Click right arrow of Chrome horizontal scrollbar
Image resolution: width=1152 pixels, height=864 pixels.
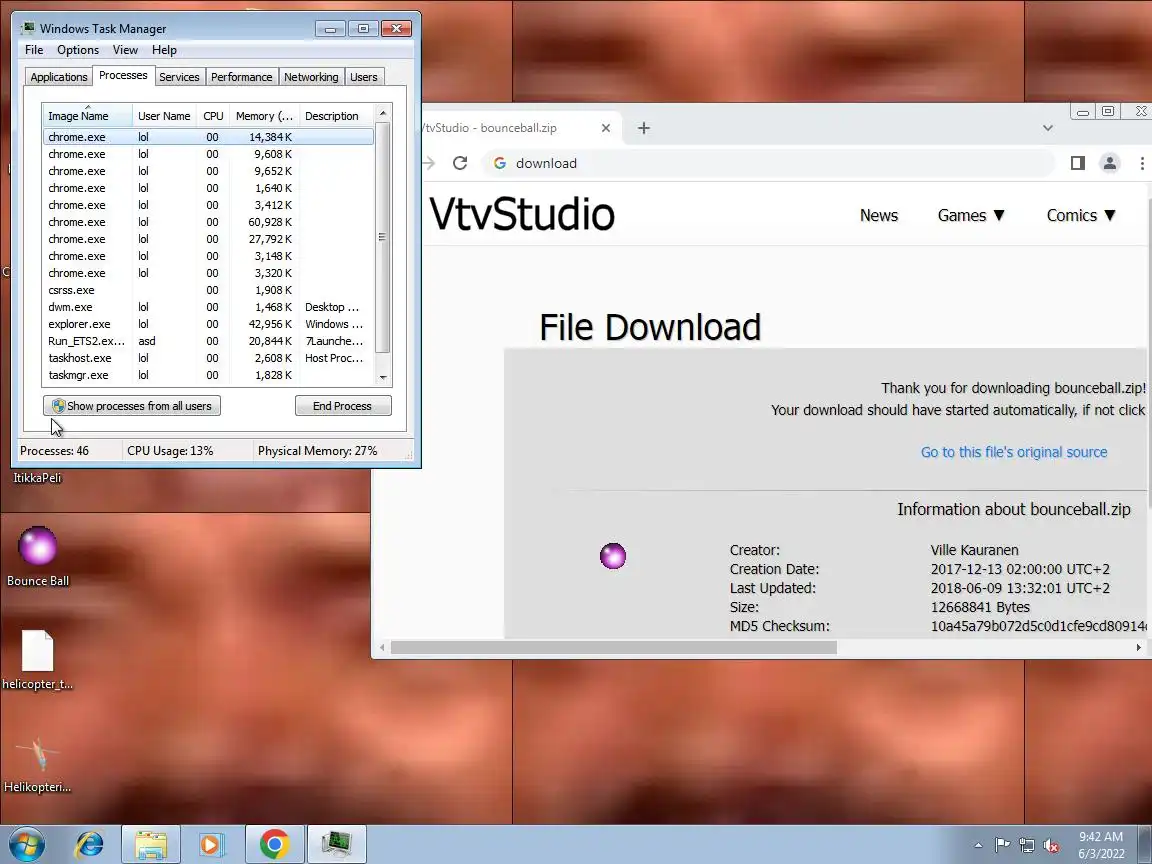click(1138, 647)
